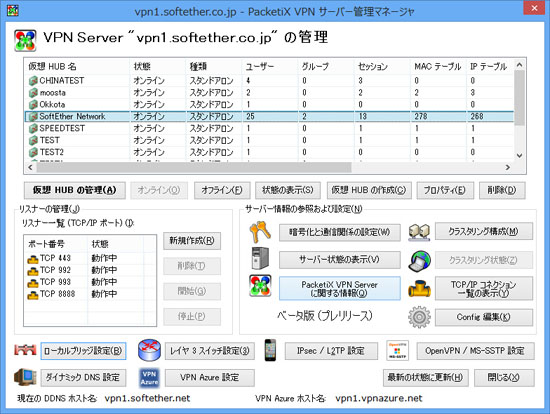Open ダイナミック DNS 設定
Viewport: 550px width, 414px height.
(x=83, y=378)
